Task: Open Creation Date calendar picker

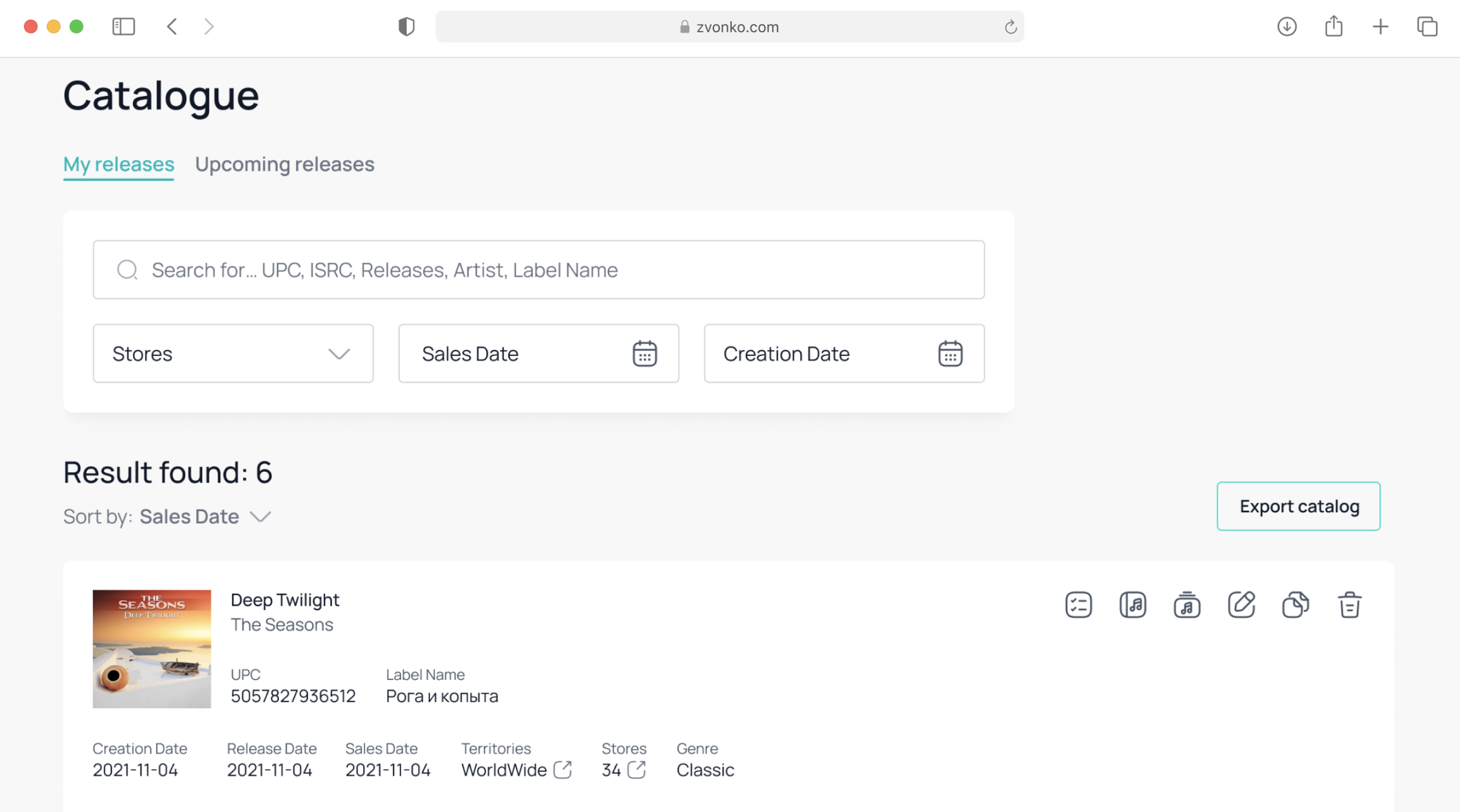Action: 950,354
